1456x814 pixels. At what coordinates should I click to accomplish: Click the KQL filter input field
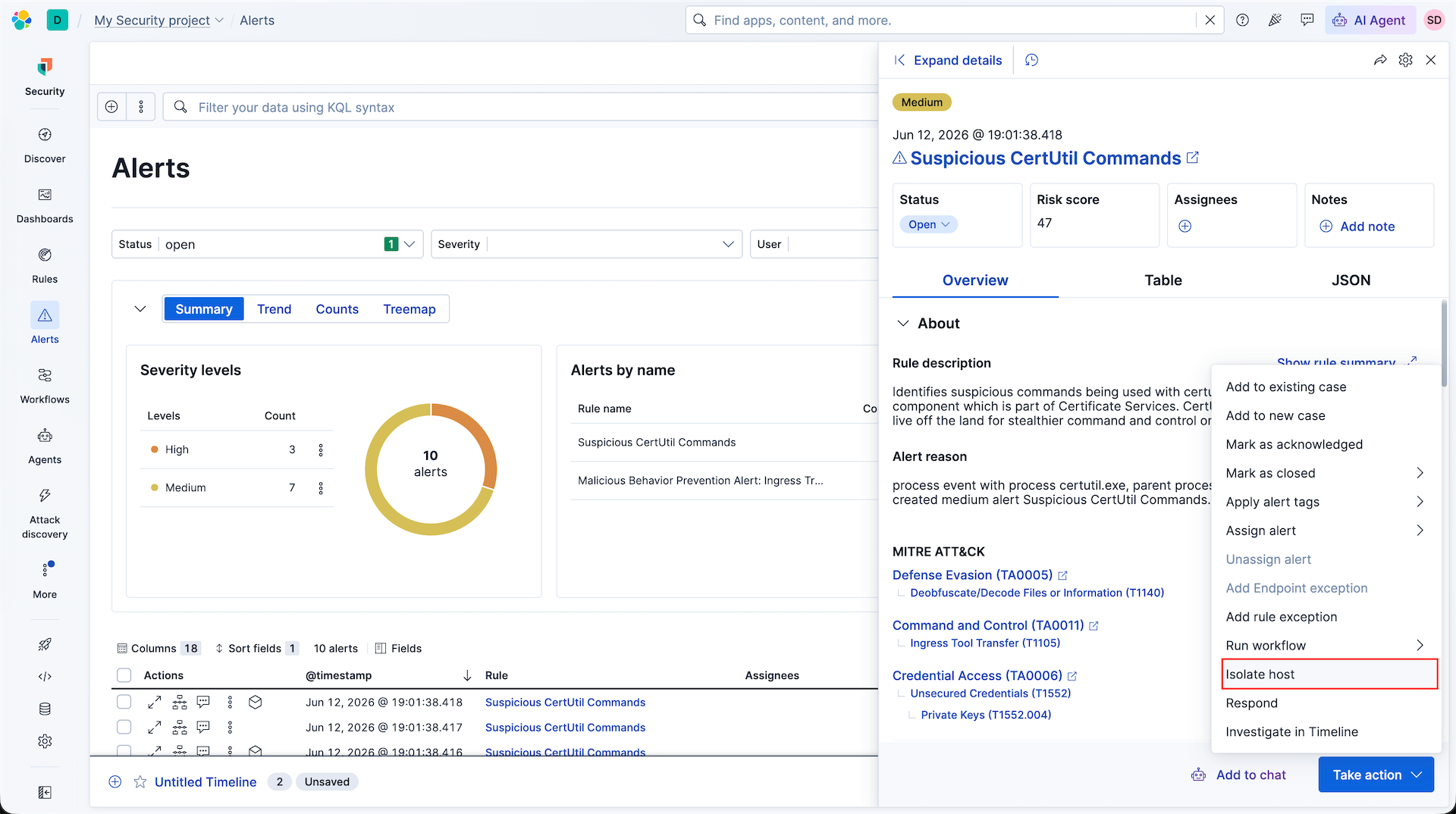click(531, 108)
